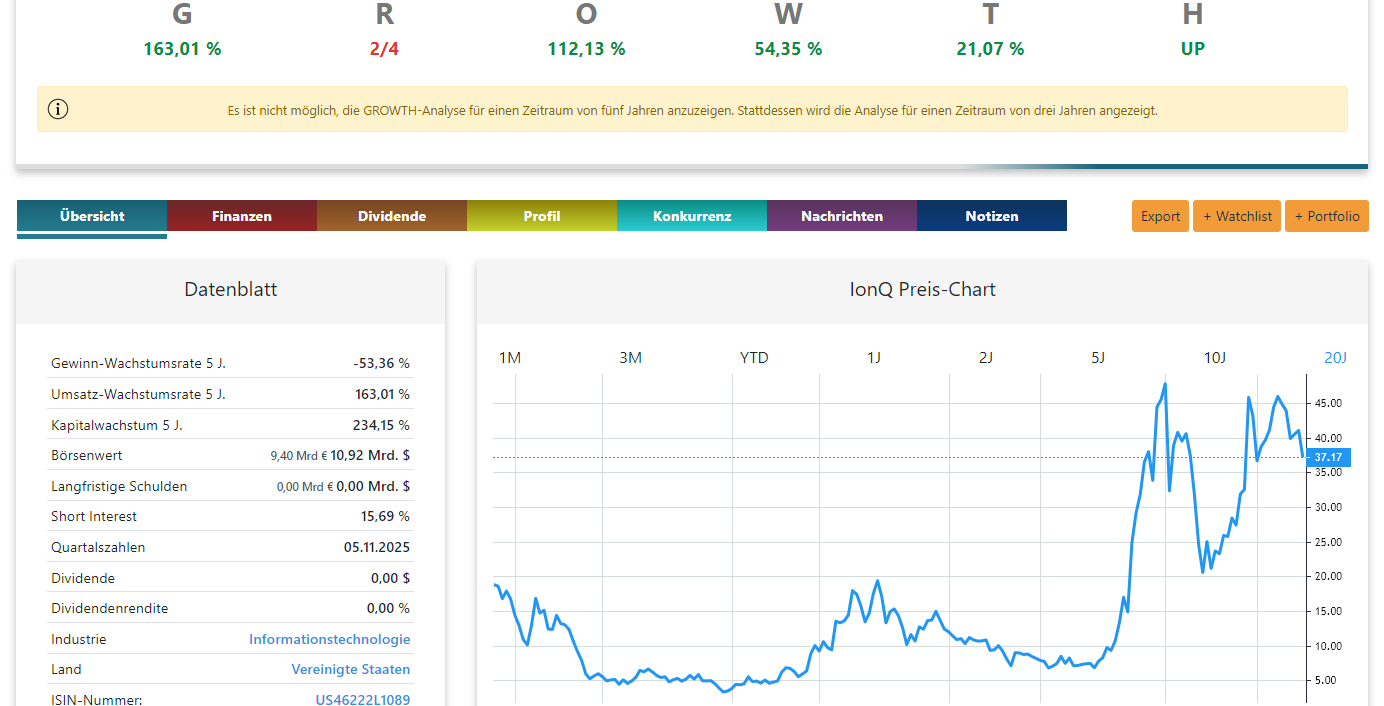Image resolution: width=1384 pixels, height=706 pixels.
Task: Click the Datenblatt panel heading
Action: pos(231,289)
